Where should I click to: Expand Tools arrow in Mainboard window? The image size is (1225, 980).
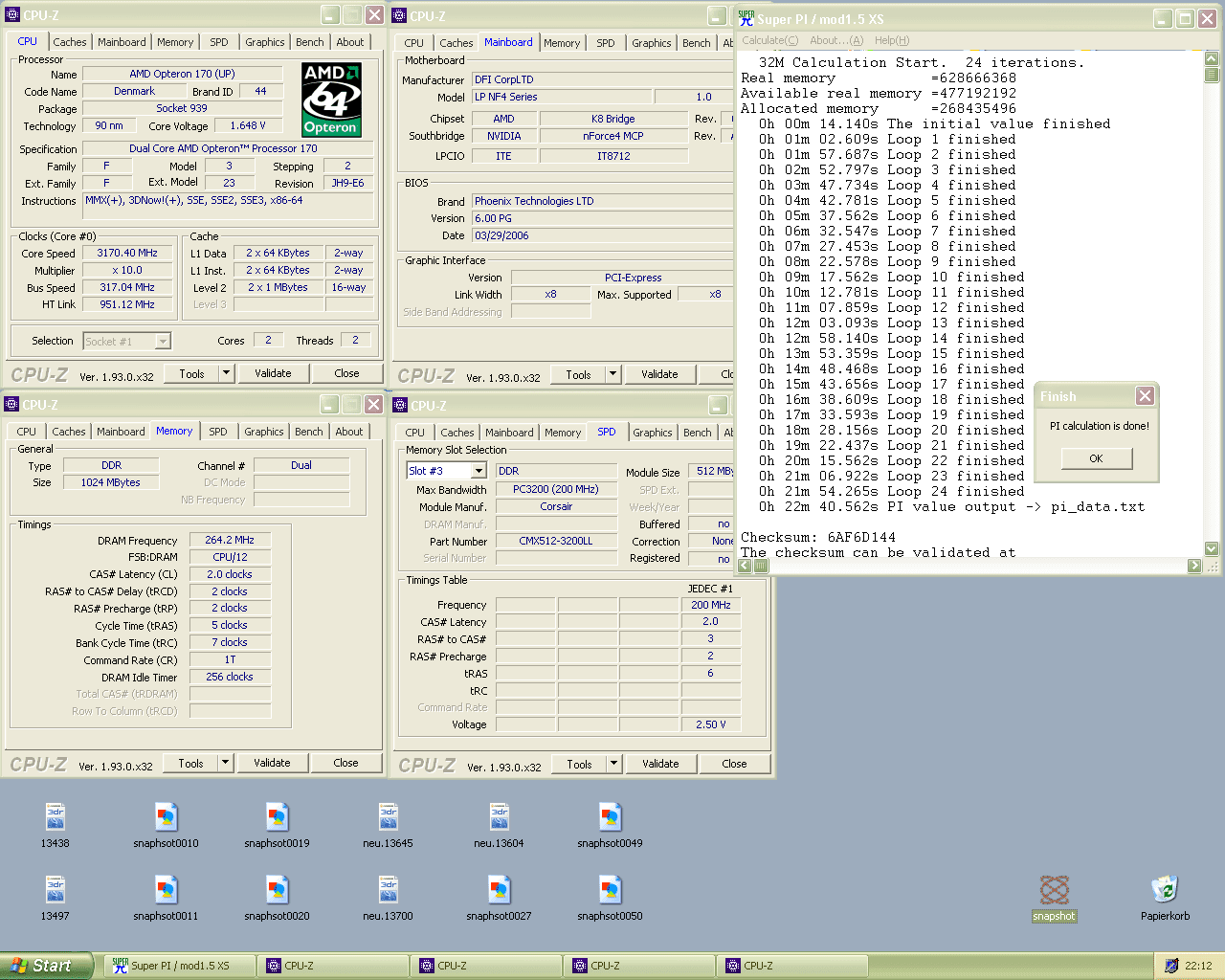click(613, 374)
